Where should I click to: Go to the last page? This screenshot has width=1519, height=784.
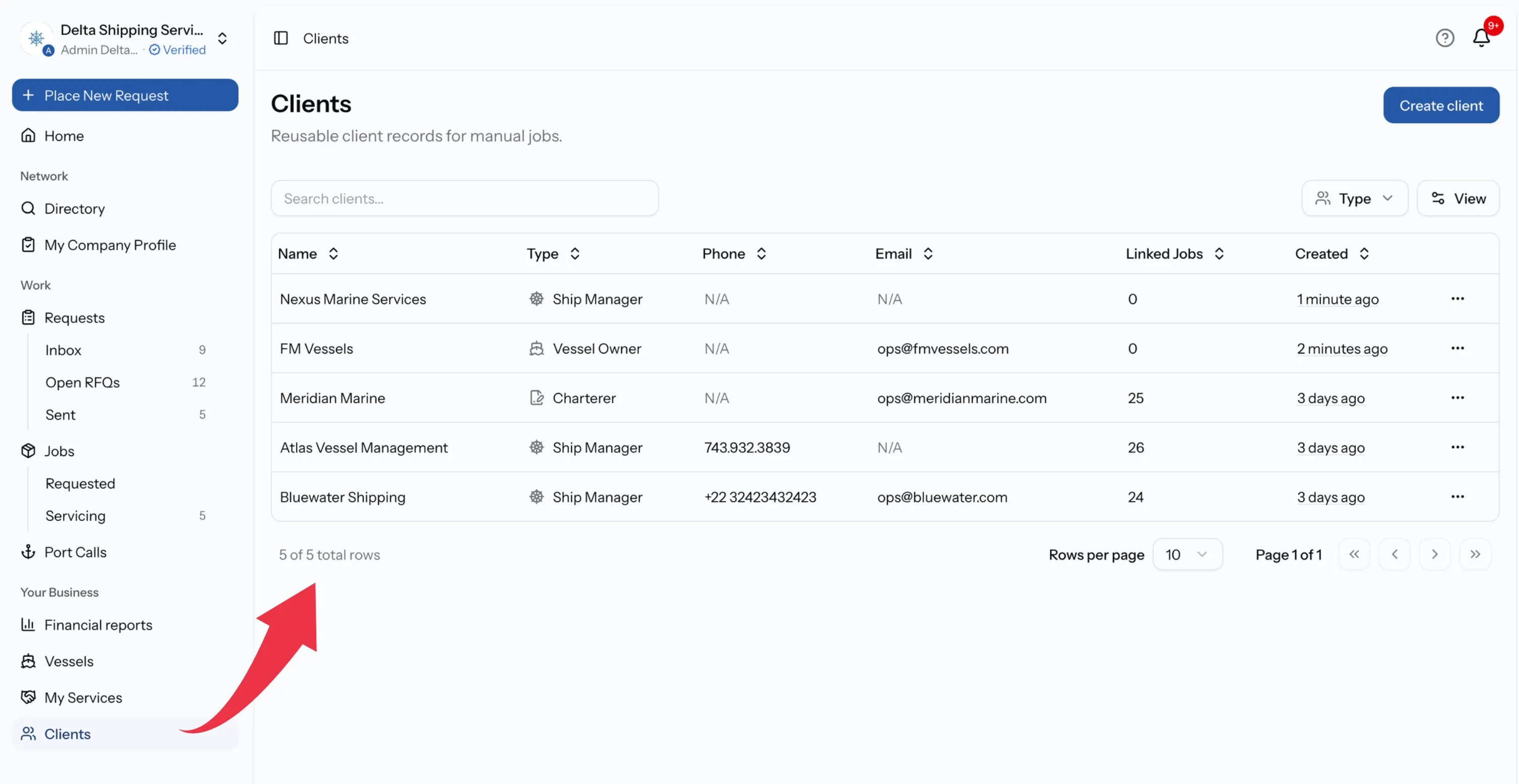[1475, 554]
